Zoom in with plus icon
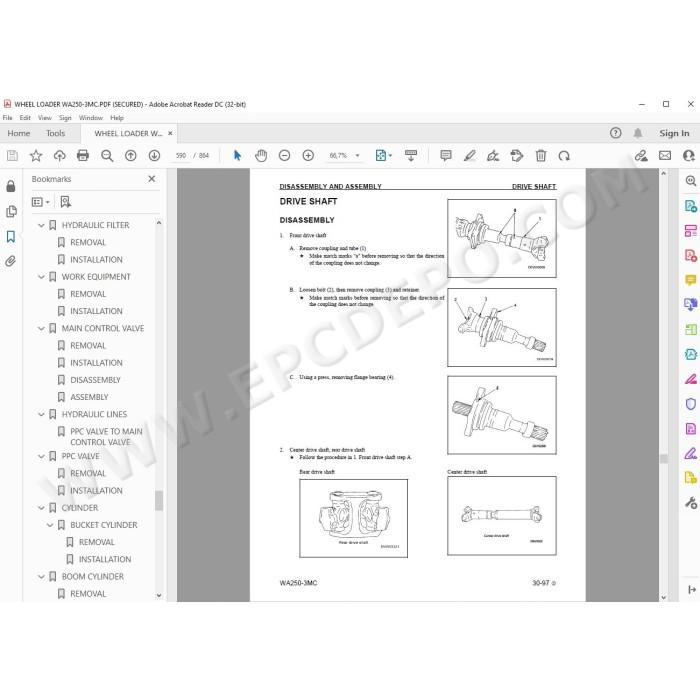This screenshot has width=700, height=700. tap(308, 155)
